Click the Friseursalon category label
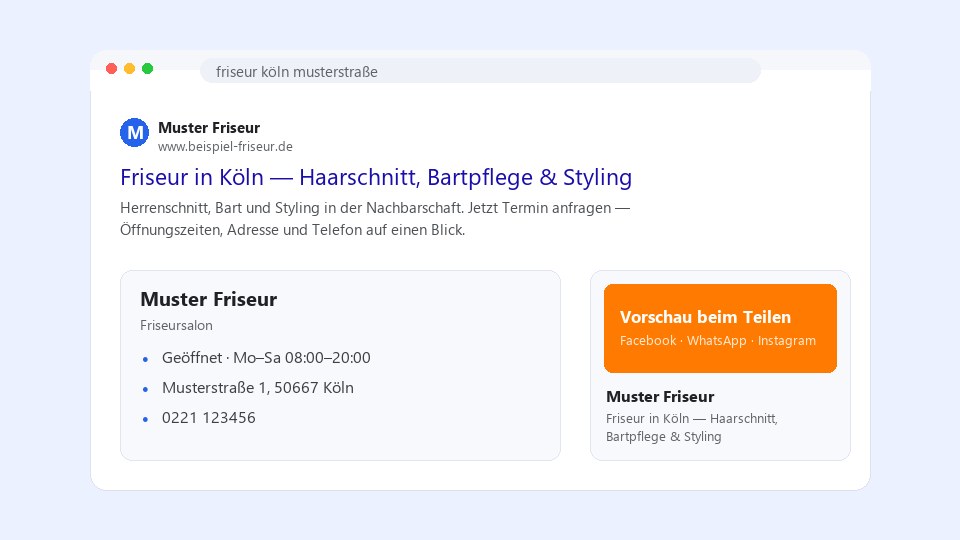 176,326
